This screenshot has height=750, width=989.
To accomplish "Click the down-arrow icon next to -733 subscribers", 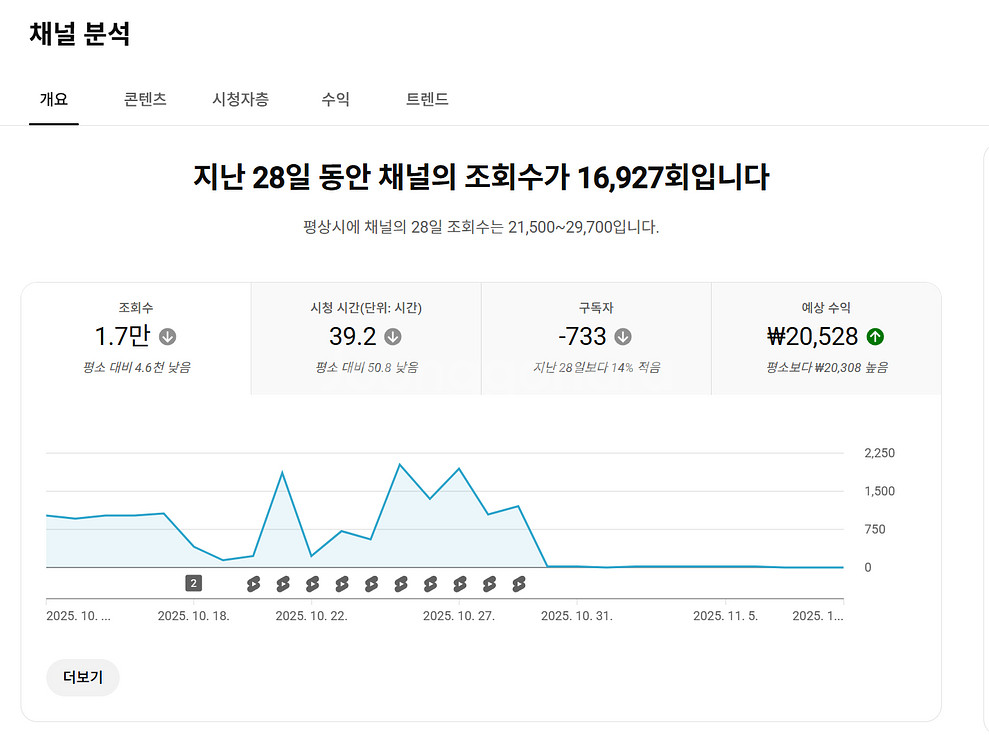I will click(624, 337).
